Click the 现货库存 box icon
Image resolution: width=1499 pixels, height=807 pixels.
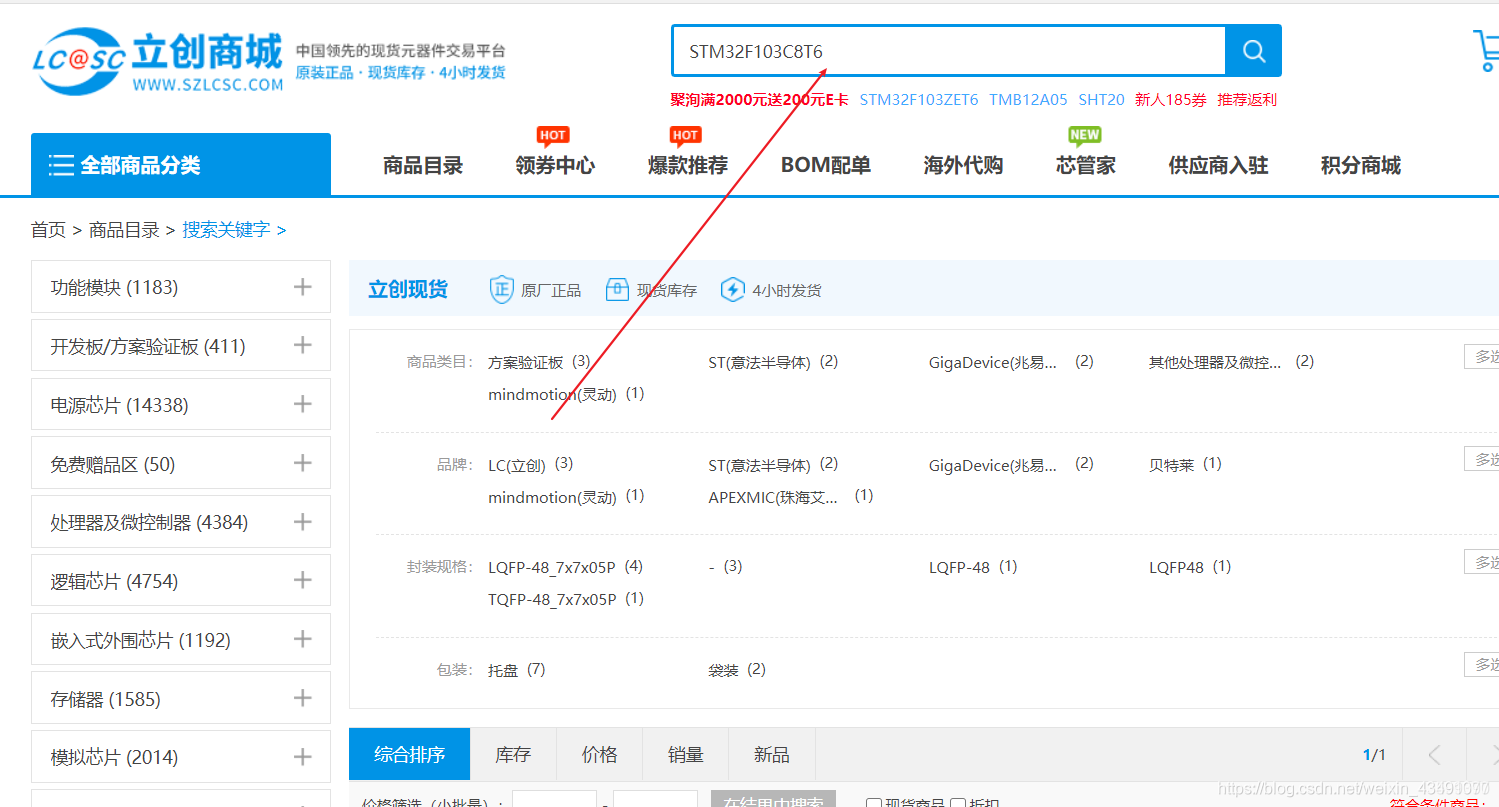[x=617, y=290]
